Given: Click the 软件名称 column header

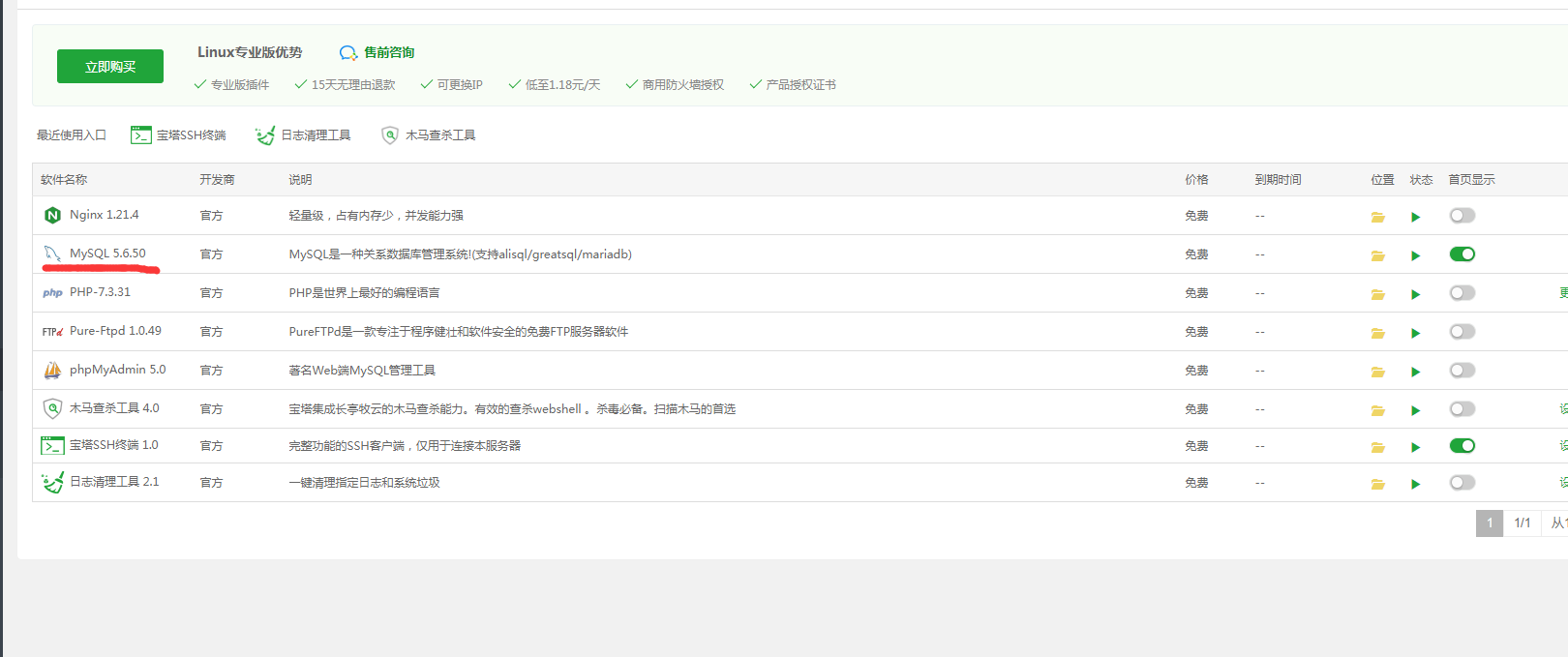Looking at the screenshot, I should point(64,180).
